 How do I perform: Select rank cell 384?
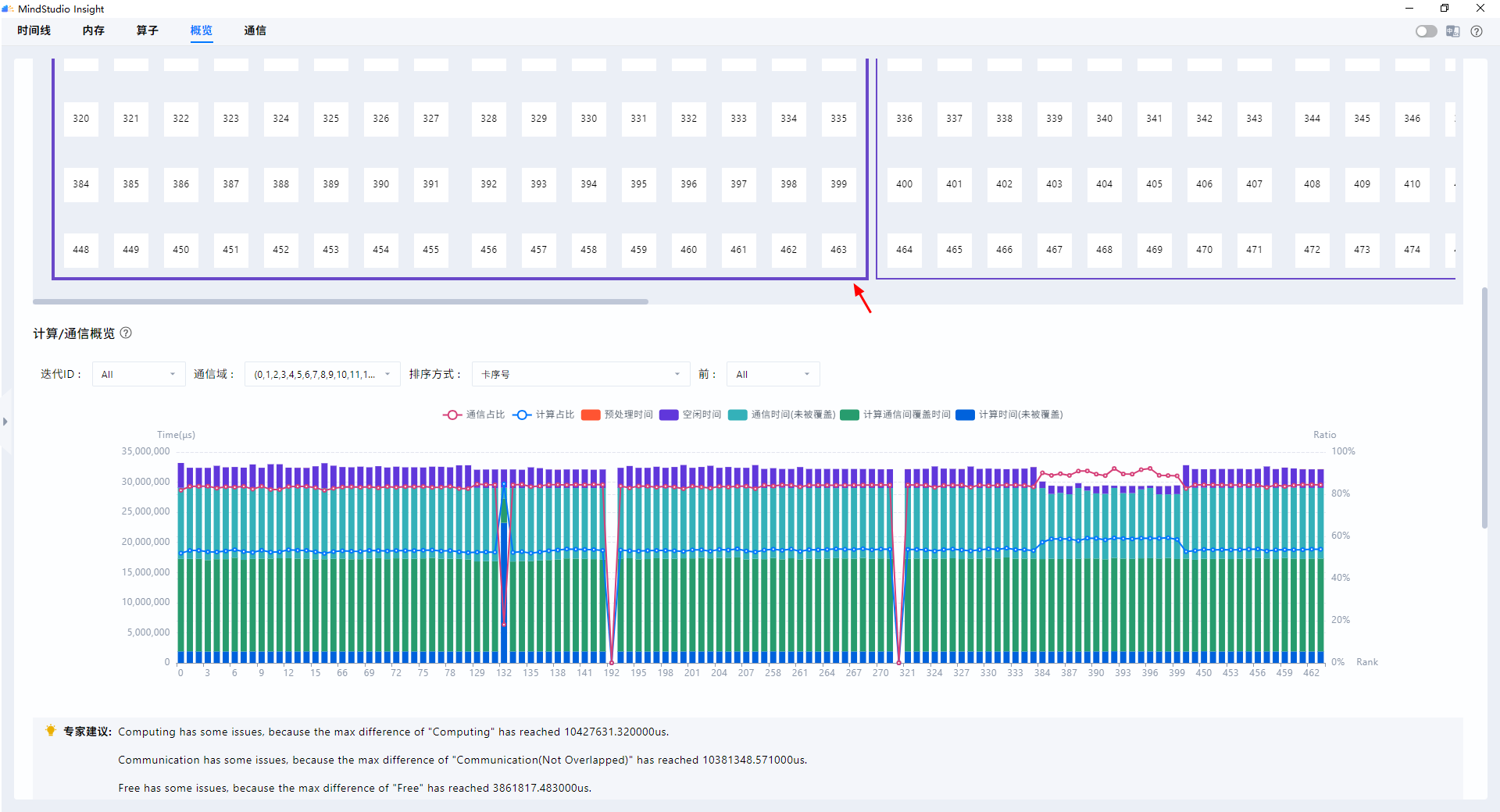(81, 184)
